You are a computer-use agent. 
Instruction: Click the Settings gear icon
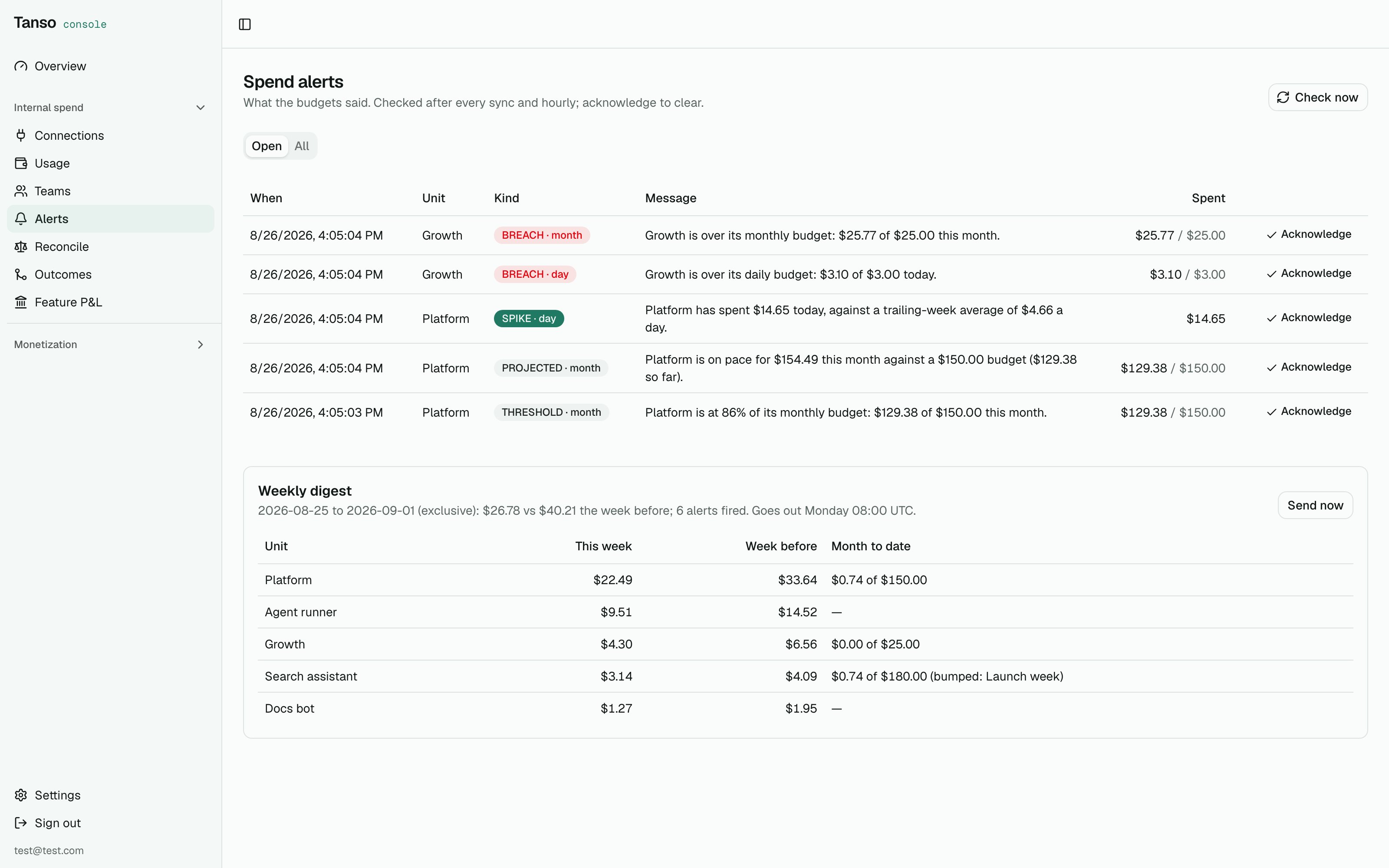[21, 795]
